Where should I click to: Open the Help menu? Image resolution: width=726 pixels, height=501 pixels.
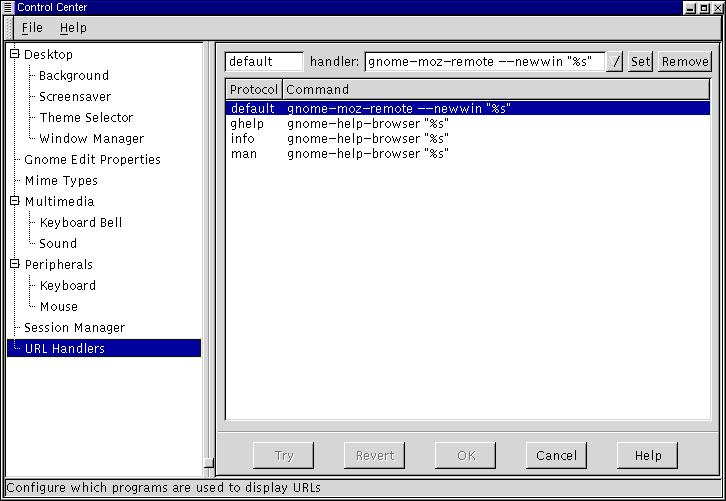click(73, 28)
